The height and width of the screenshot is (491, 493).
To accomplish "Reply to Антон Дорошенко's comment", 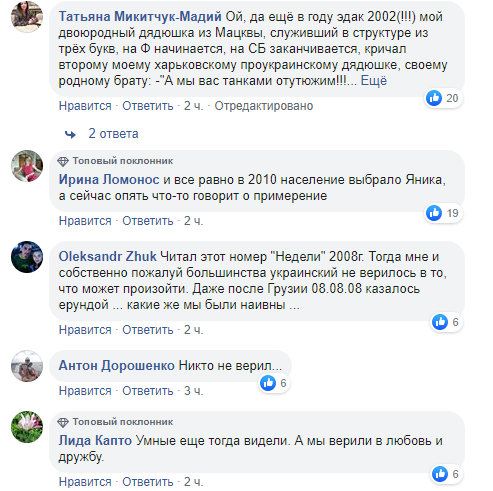I will coord(148,391).
